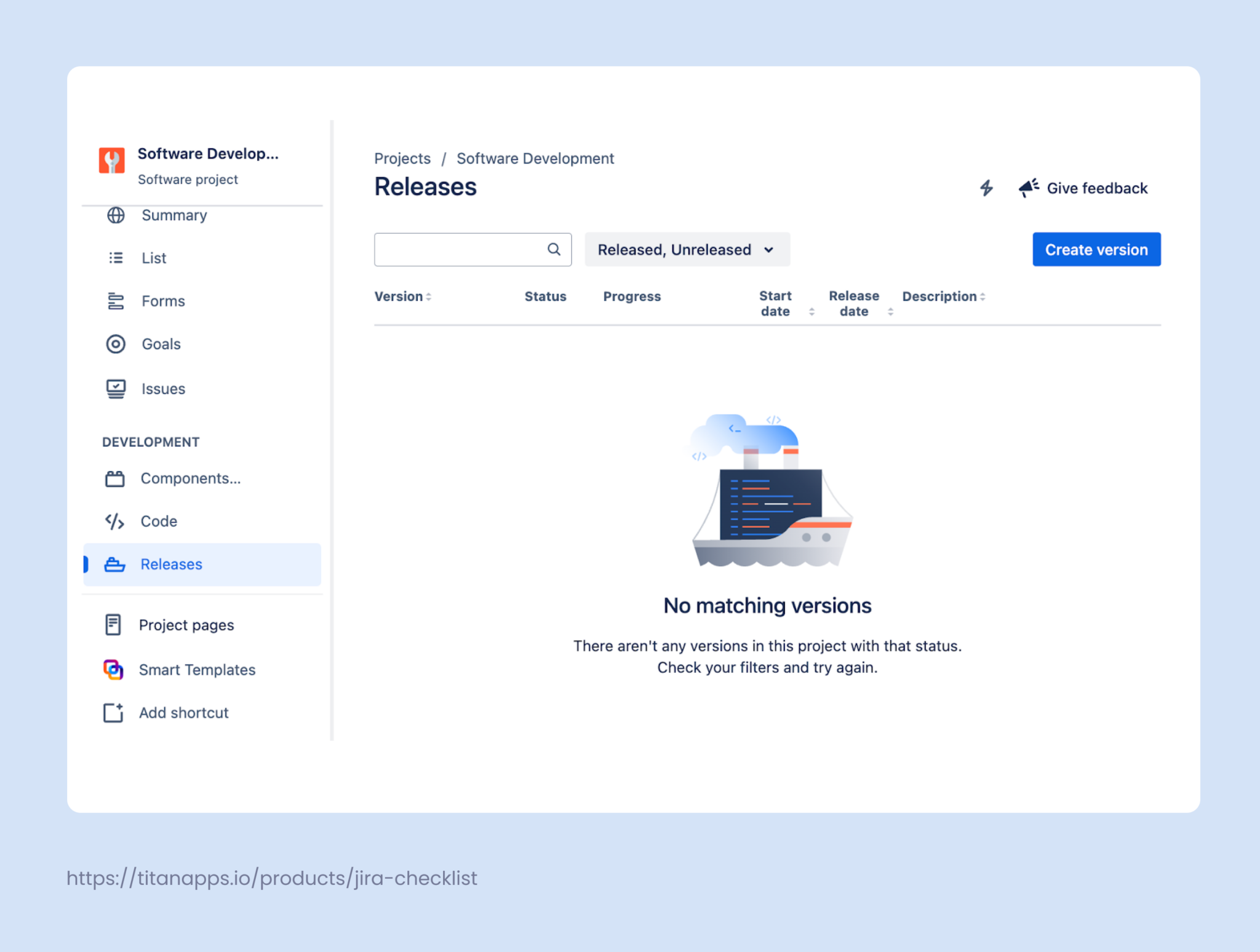Open the Summary globe icon

(116, 215)
